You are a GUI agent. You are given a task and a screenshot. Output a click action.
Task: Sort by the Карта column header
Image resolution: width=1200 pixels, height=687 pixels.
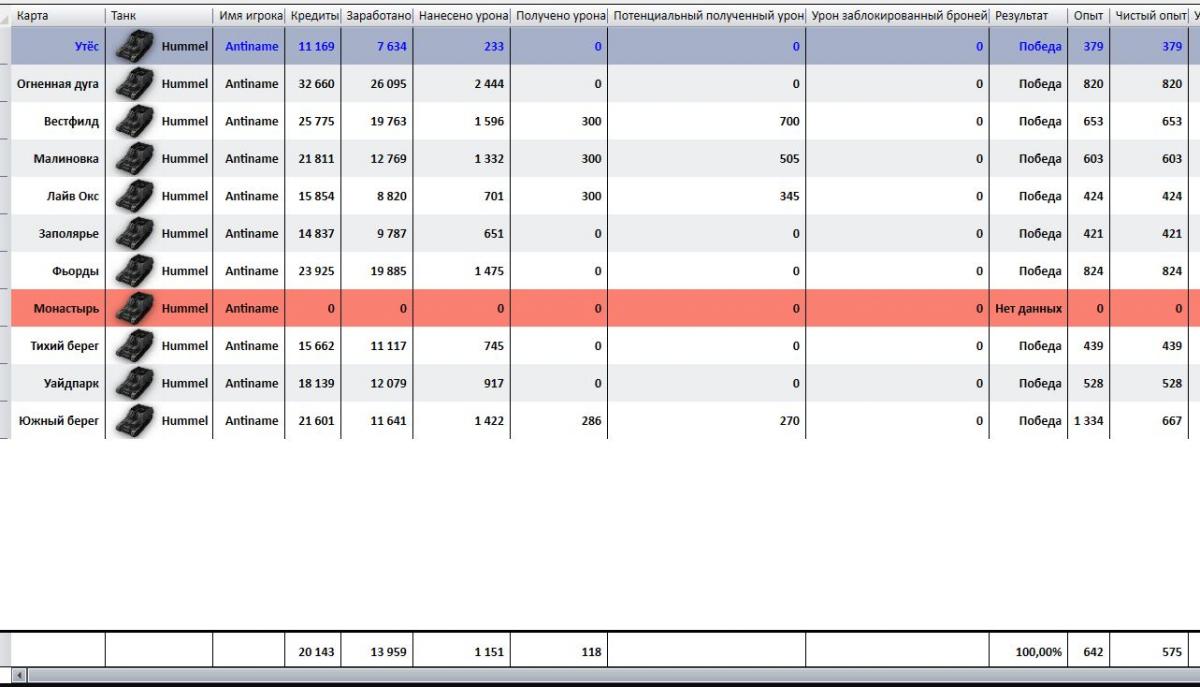(x=57, y=16)
